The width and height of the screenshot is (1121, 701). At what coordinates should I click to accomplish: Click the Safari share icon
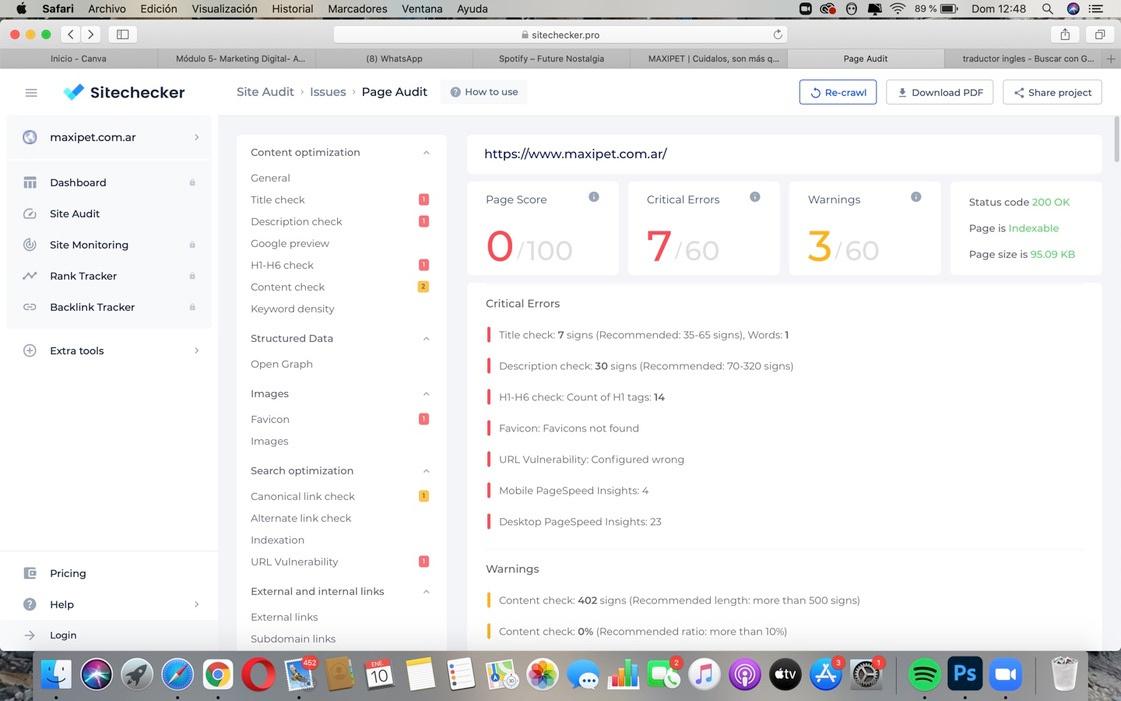(1065, 34)
